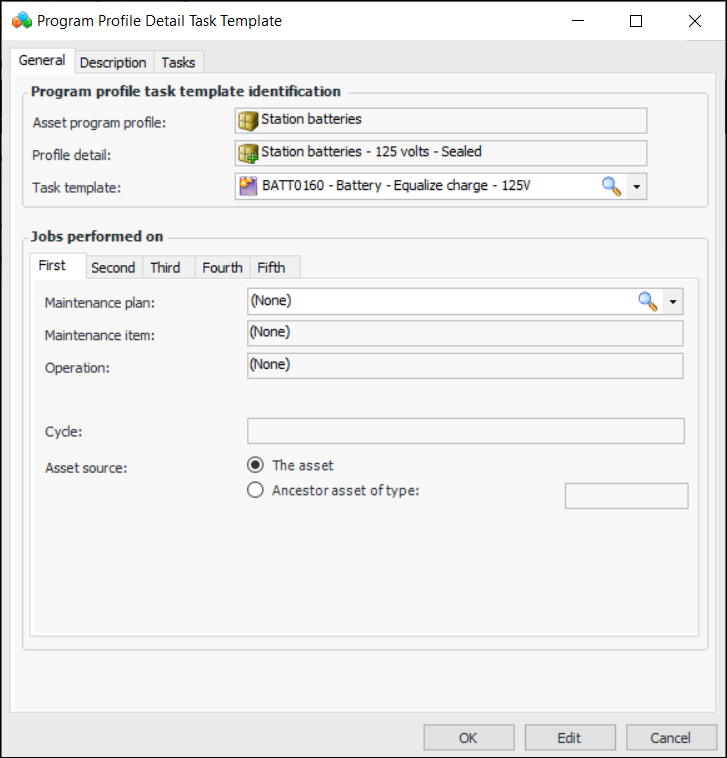Click the BATT0160 task template text

pos(396,186)
